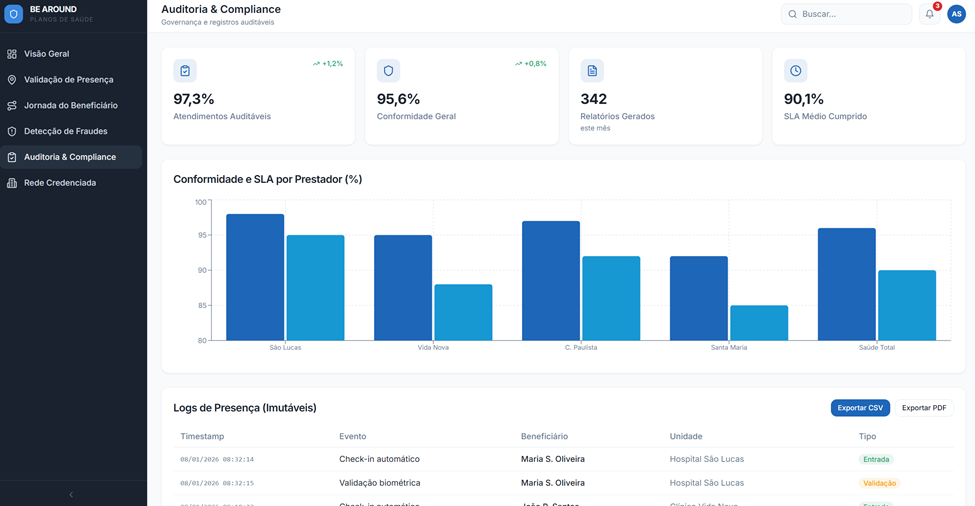Click Check-in automático event in first row

click(379, 459)
